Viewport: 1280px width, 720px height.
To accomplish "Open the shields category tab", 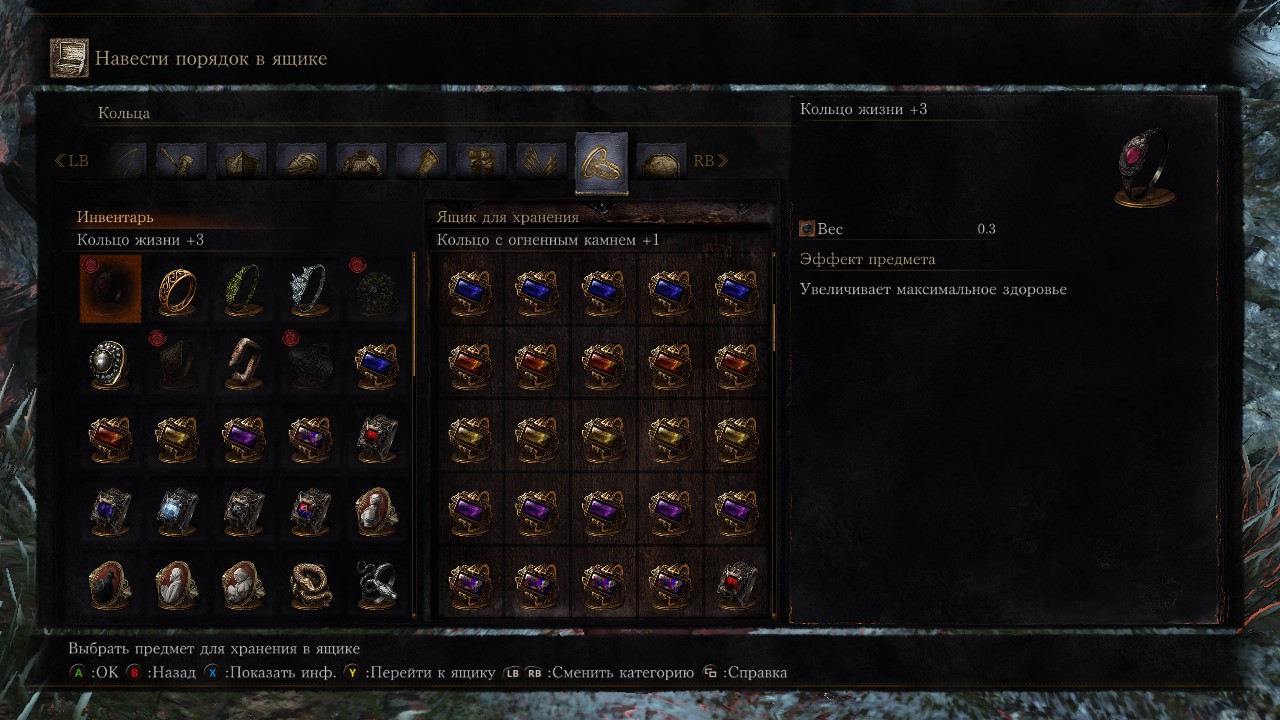I will [x=242, y=161].
